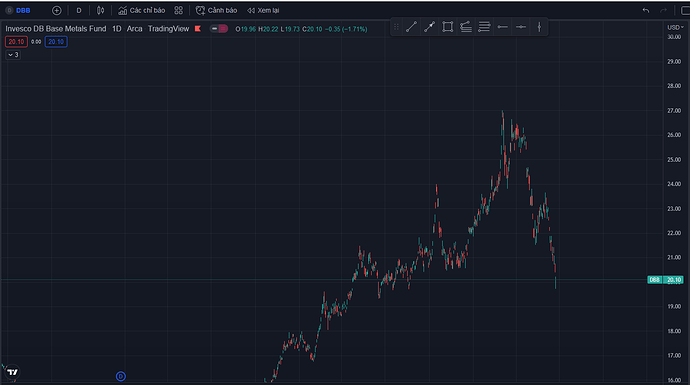The height and width of the screenshot is (385, 690).
Task: Select the Vertical Line tool
Action: pos(539,27)
